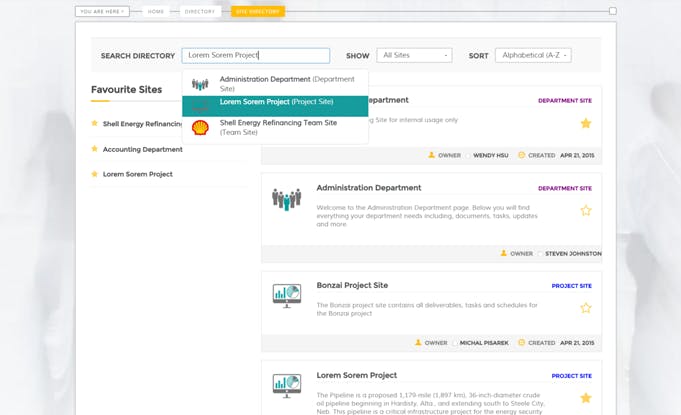The image size is (681, 415).
Task: Click the square handle ending the breadcrumb line
Action: tap(612, 11)
